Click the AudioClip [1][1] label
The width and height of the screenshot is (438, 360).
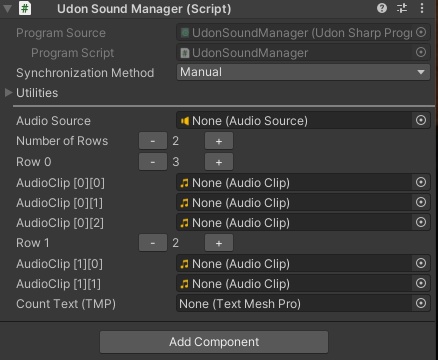[58, 284]
